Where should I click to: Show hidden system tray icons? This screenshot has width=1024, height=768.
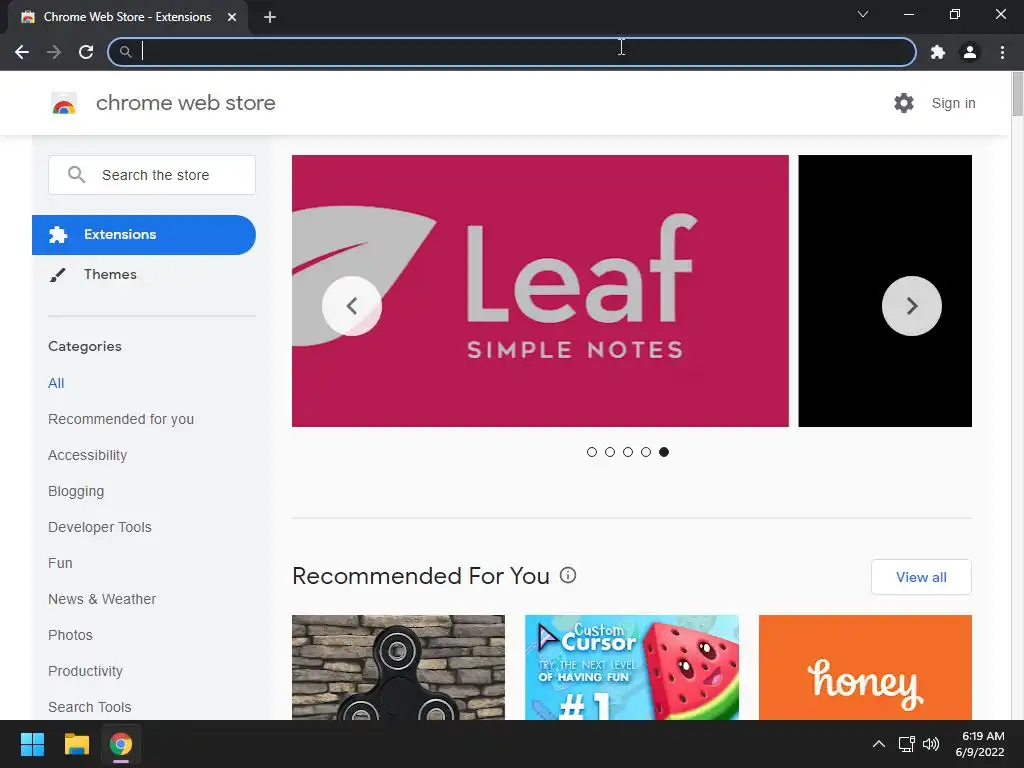pos(879,744)
